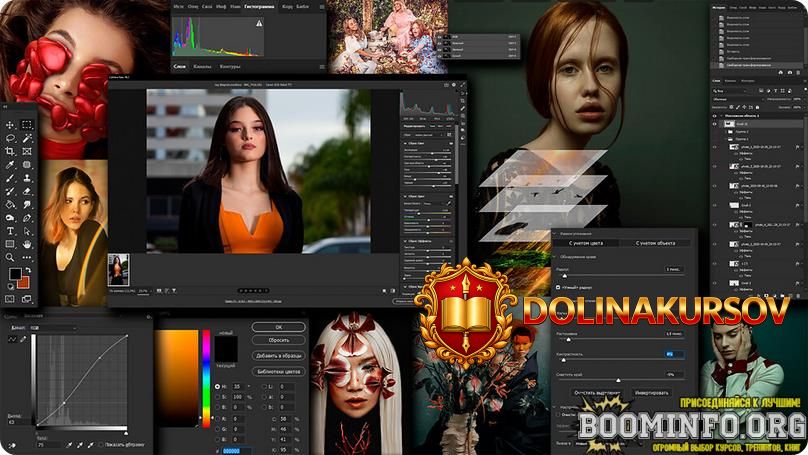
Task: Click the Change Screen Mode icon
Action: click(27, 299)
